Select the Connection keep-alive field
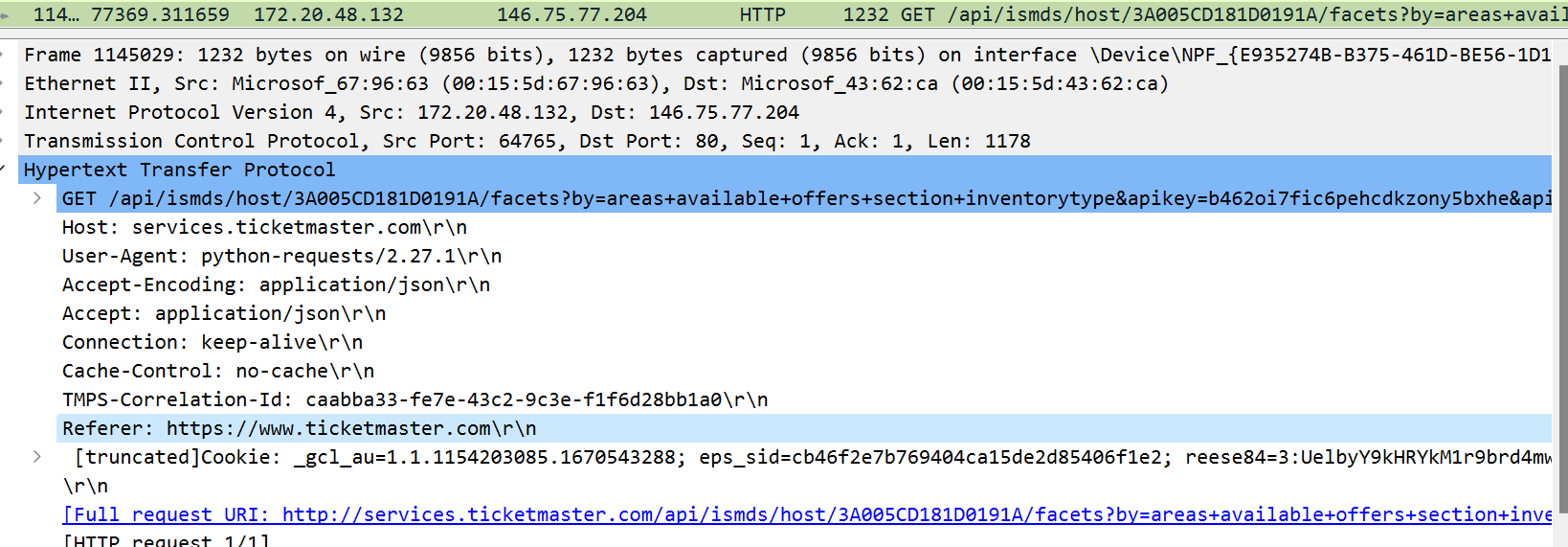This screenshot has height=547, width=1568. 213,342
